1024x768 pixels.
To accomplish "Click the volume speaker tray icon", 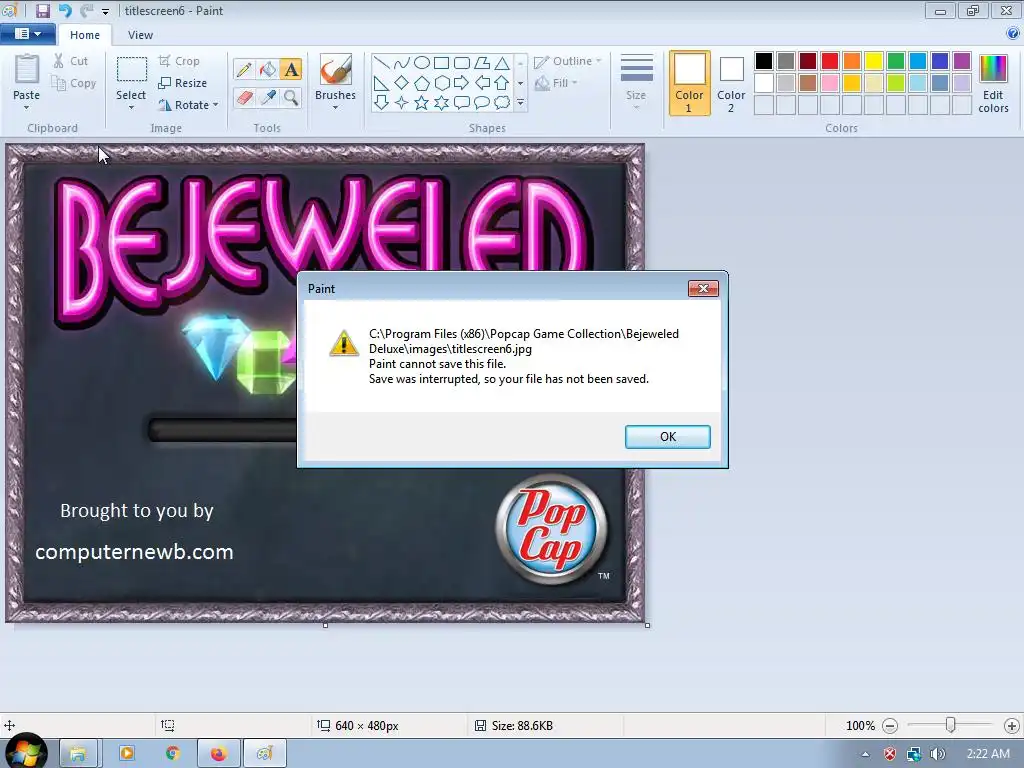I will coord(938,754).
